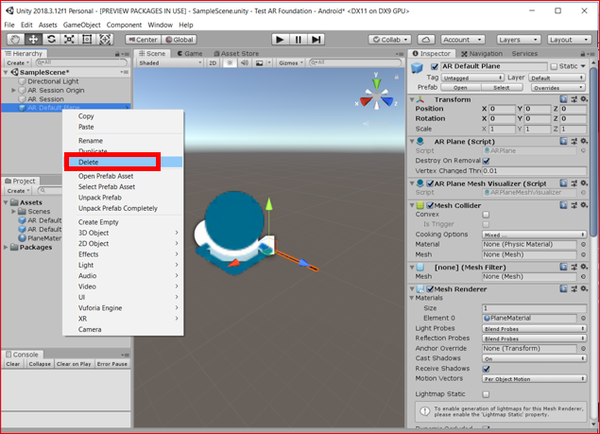Toggle Lightmap Static checkbox
This screenshot has width=600, height=434.
[x=486, y=394]
